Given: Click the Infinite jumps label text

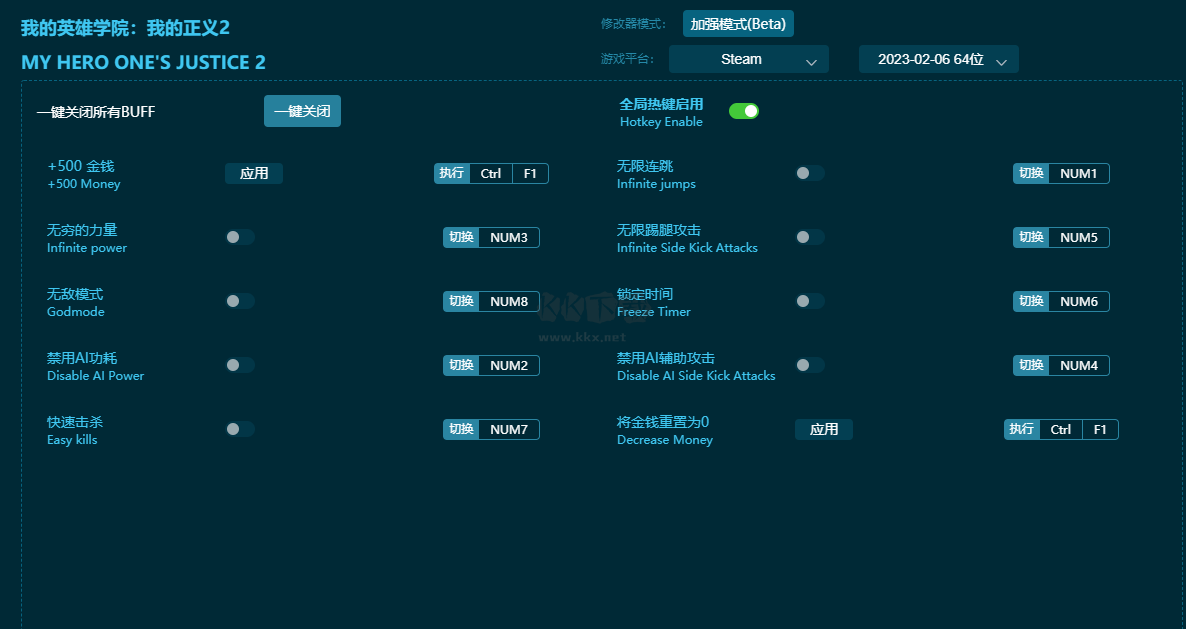Looking at the screenshot, I should click(x=656, y=184).
